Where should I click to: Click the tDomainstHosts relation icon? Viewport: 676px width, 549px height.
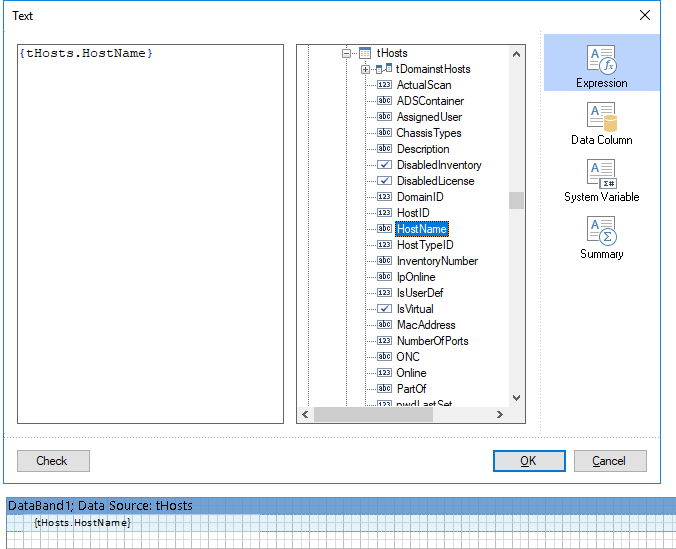tap(384, 69)
